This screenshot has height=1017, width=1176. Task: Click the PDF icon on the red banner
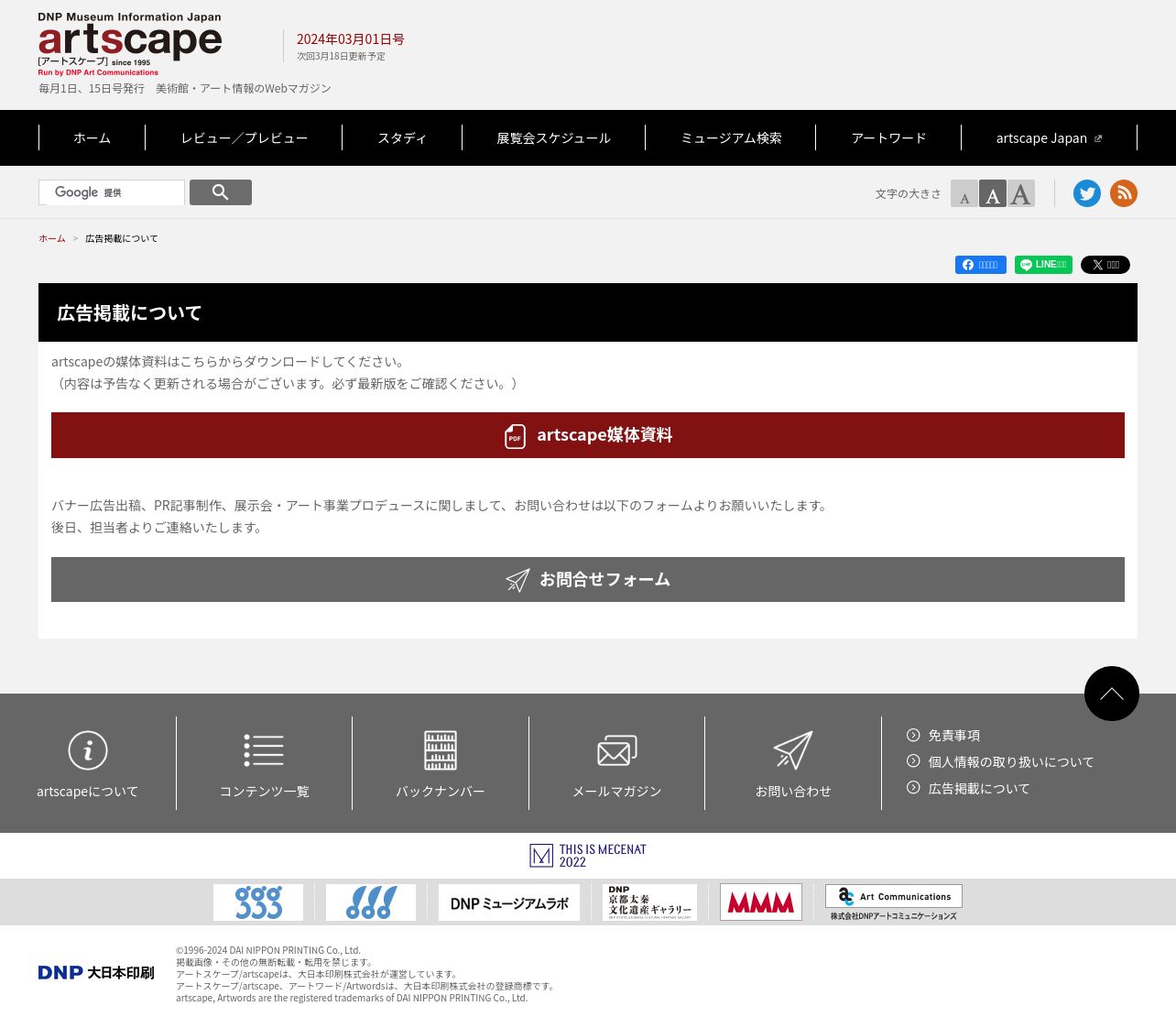tap(516, 436)
